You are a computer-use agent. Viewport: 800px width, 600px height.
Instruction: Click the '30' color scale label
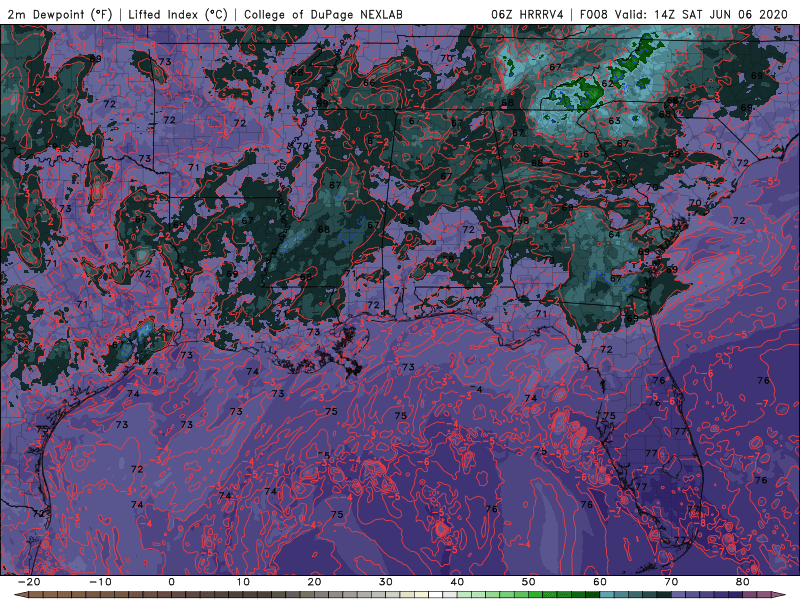click(386, 582)
